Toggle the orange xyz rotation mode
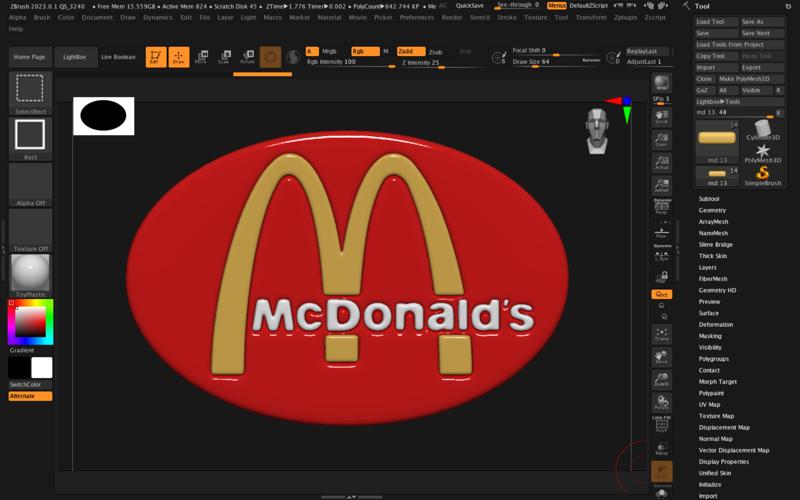 [661, 294]
